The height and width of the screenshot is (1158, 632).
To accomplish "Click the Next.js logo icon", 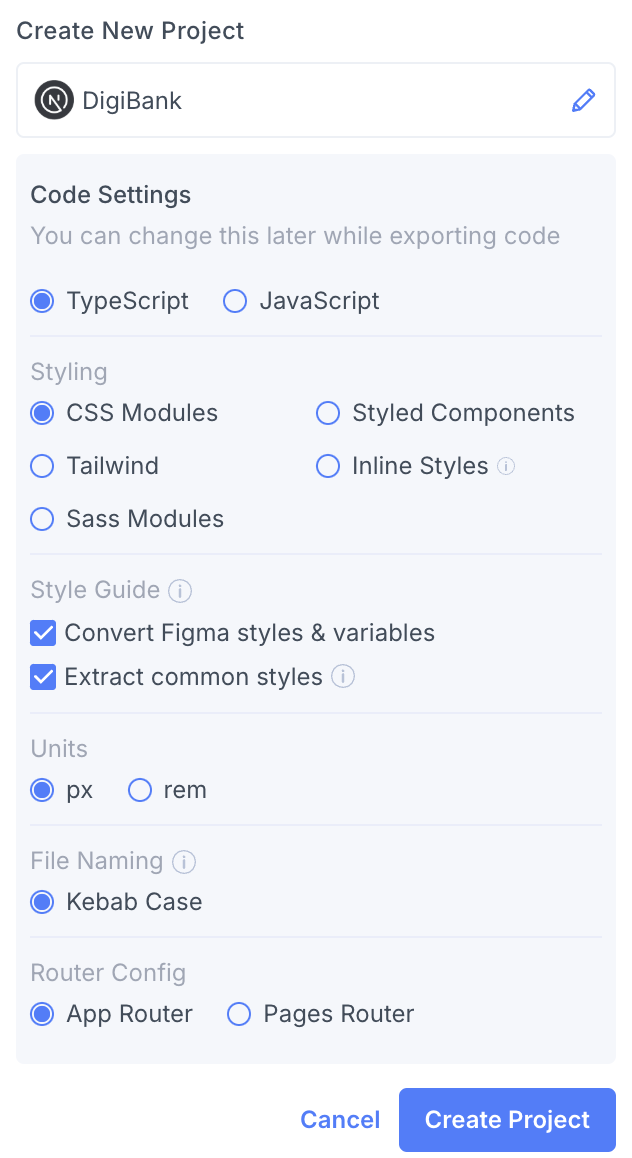I will coord(54,100).
